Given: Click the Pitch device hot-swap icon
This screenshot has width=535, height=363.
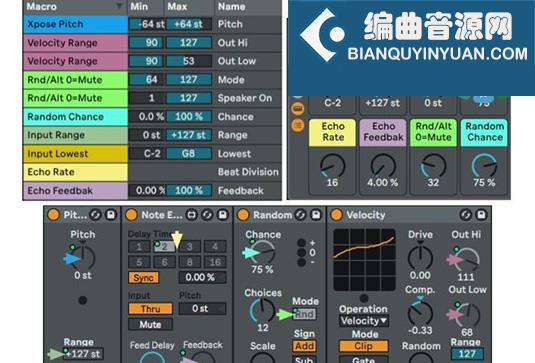Looking at the screenshot, I should (x=95, y=215).
